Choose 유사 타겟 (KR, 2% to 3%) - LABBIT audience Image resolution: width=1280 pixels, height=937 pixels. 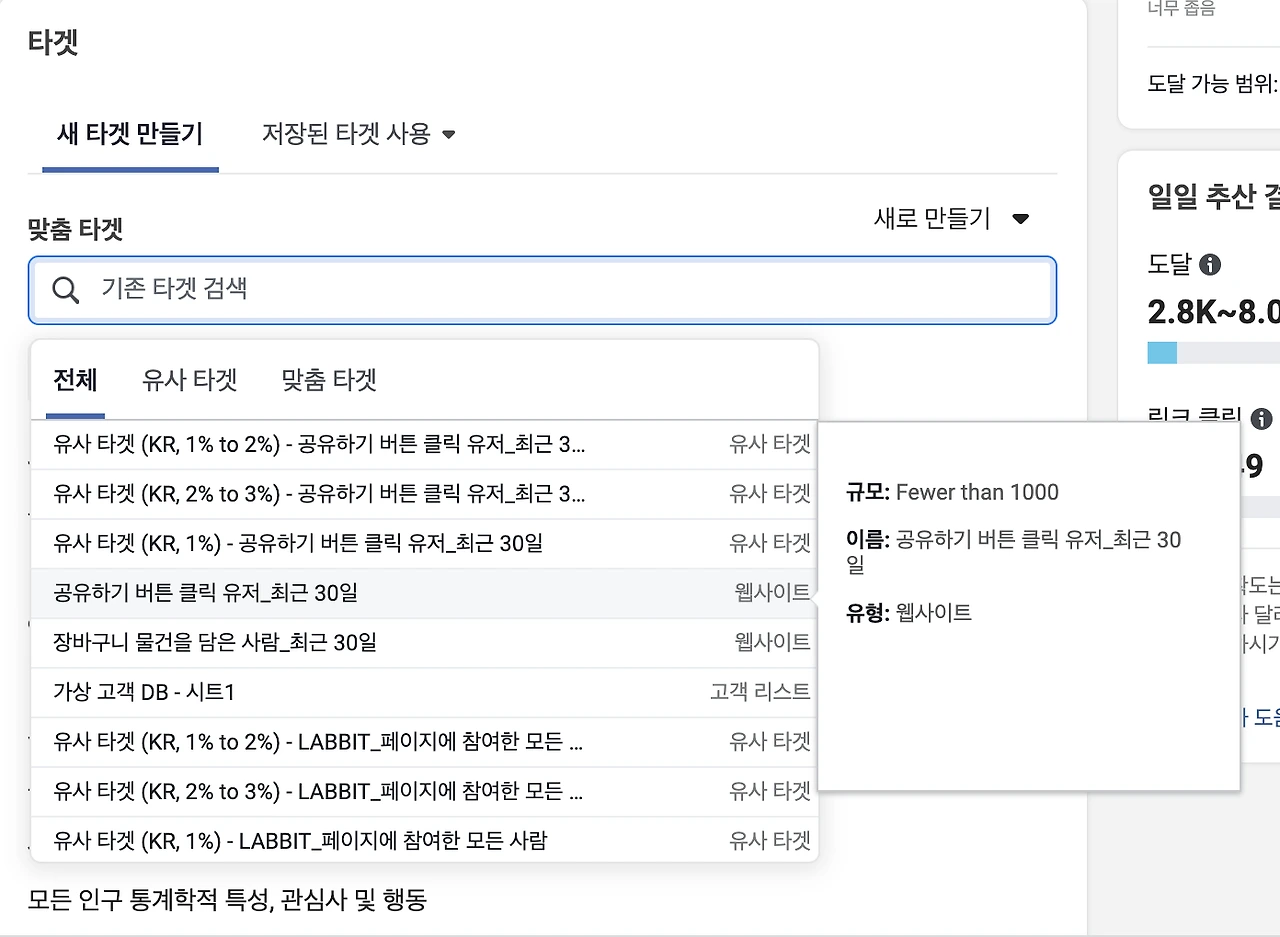(x=318, y=791)
